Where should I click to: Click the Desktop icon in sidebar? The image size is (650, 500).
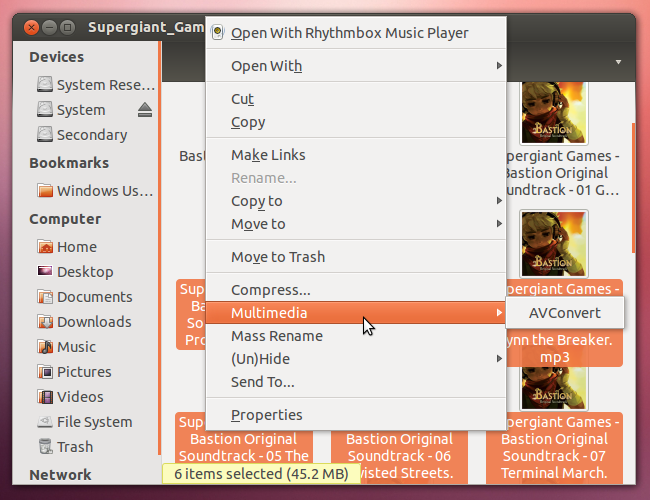point(45,271)
